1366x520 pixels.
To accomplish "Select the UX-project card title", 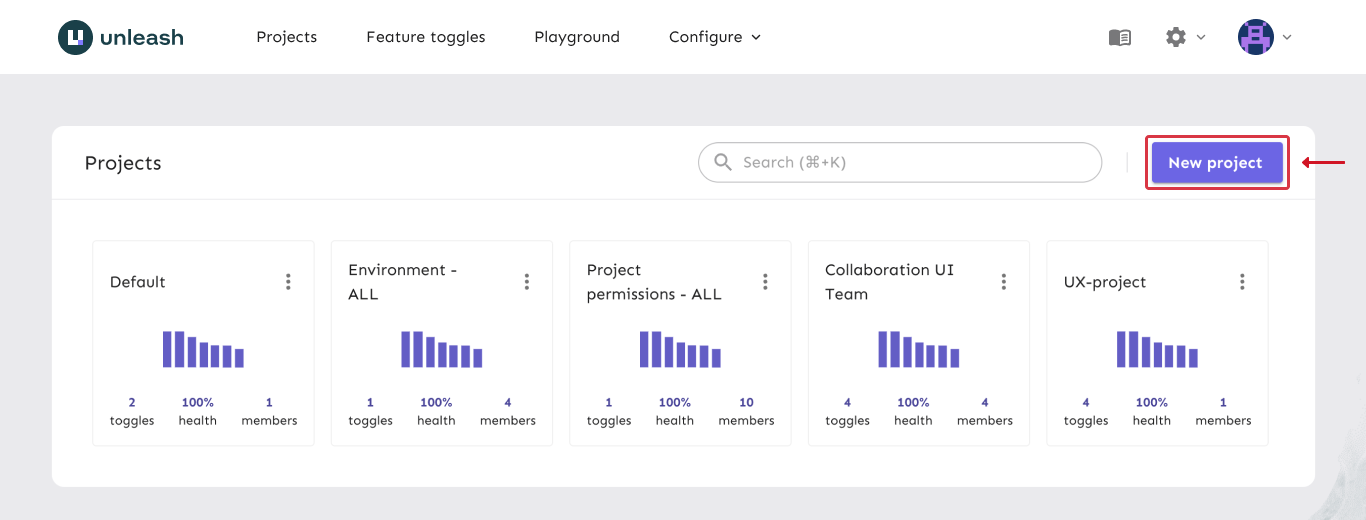I will pos(1105,282).
